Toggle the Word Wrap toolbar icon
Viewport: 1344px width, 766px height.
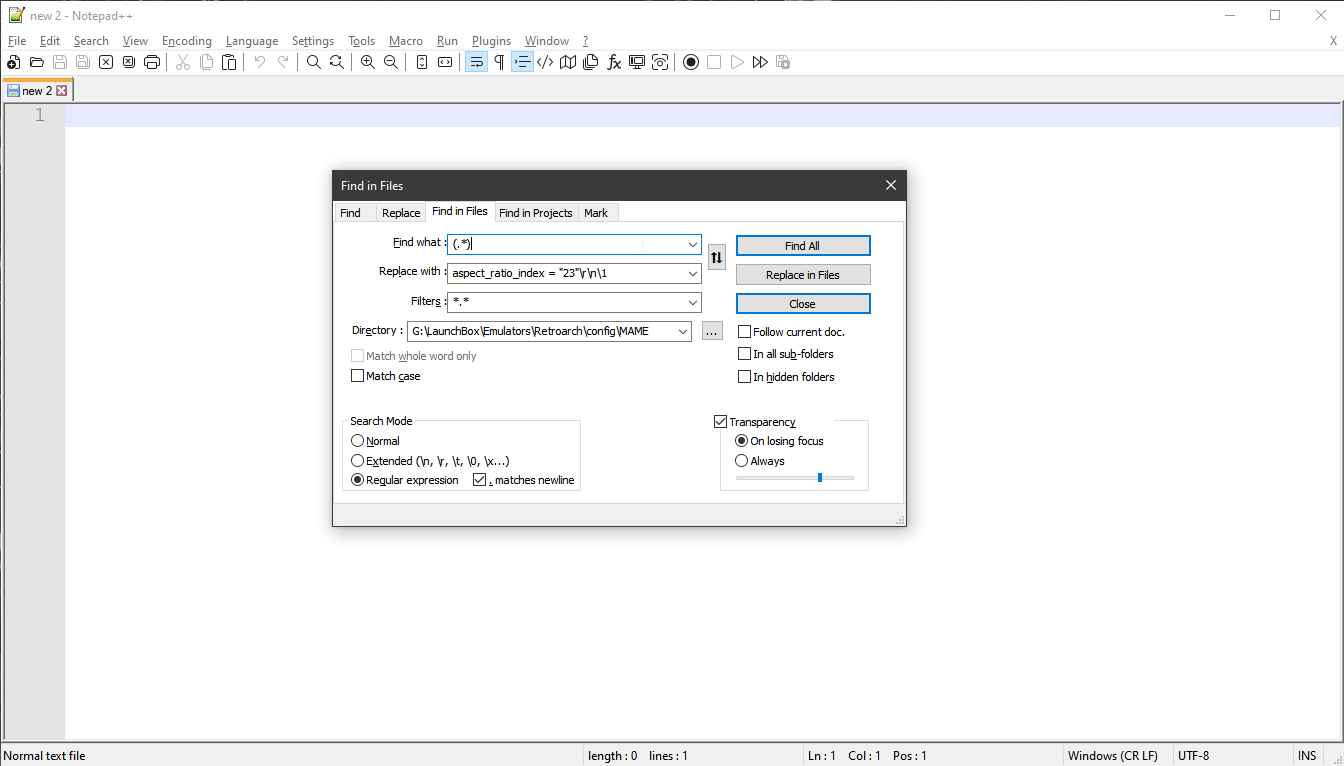click(476, 62)
